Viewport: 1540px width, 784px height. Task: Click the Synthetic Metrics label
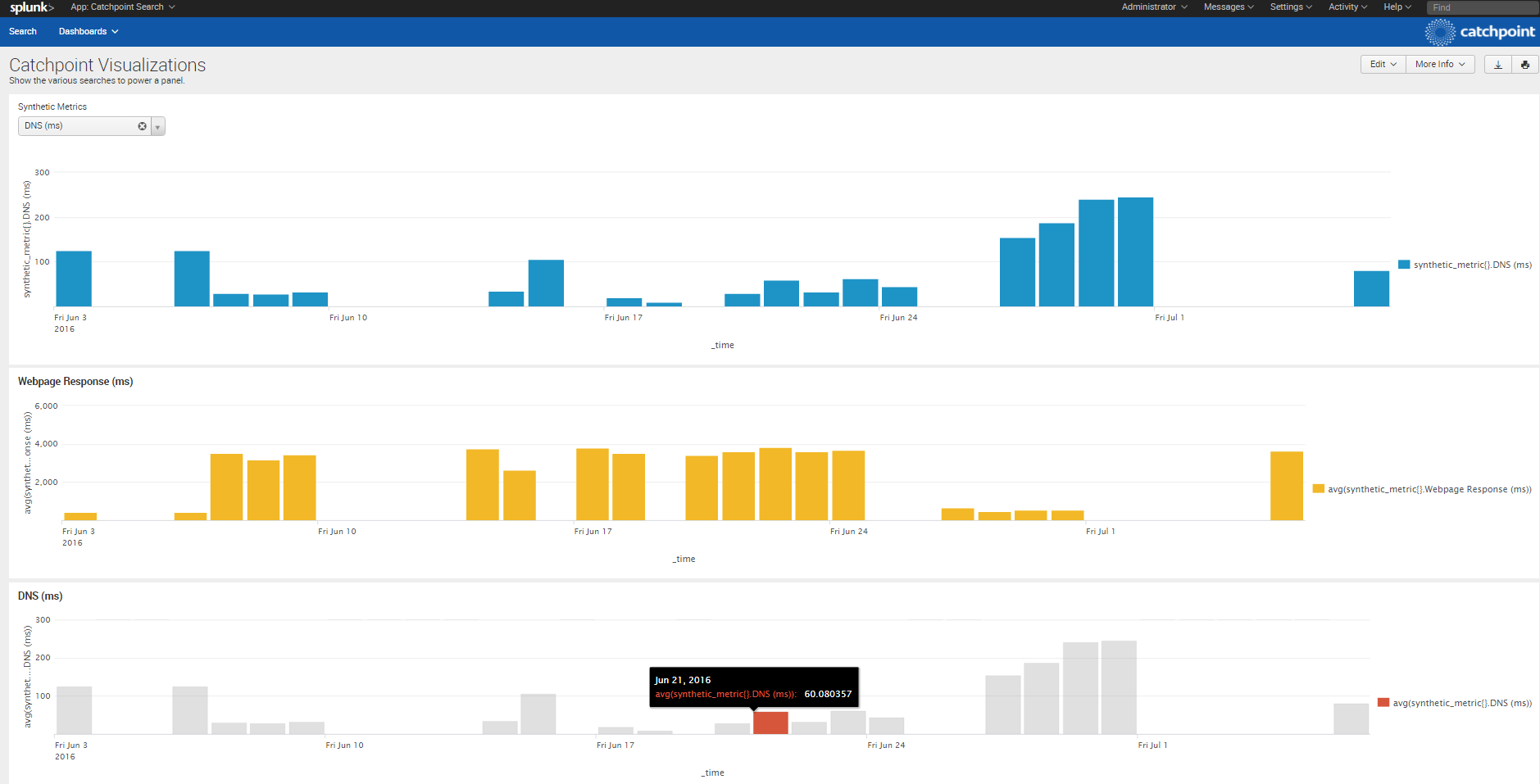pos(52,106)
